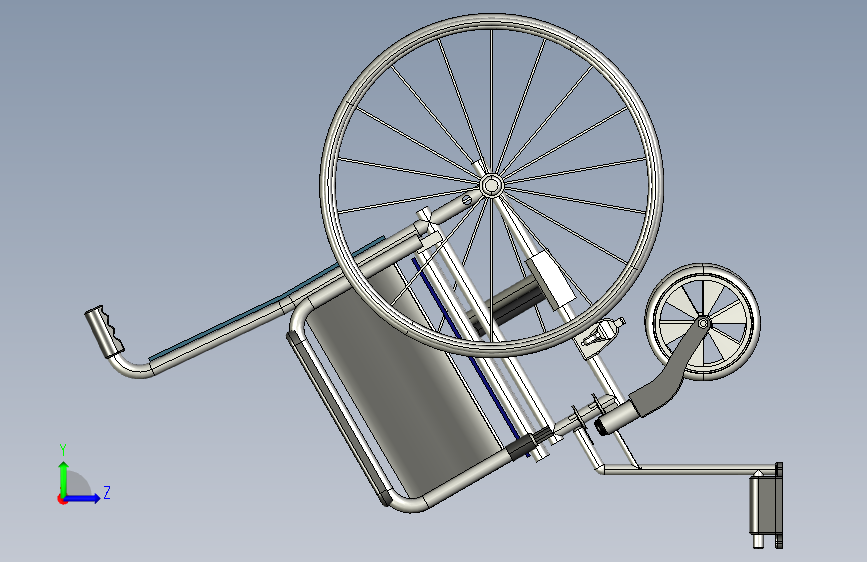Click the blue Z axis arrow of the triad
867x562 pixels.
(83, 498)
